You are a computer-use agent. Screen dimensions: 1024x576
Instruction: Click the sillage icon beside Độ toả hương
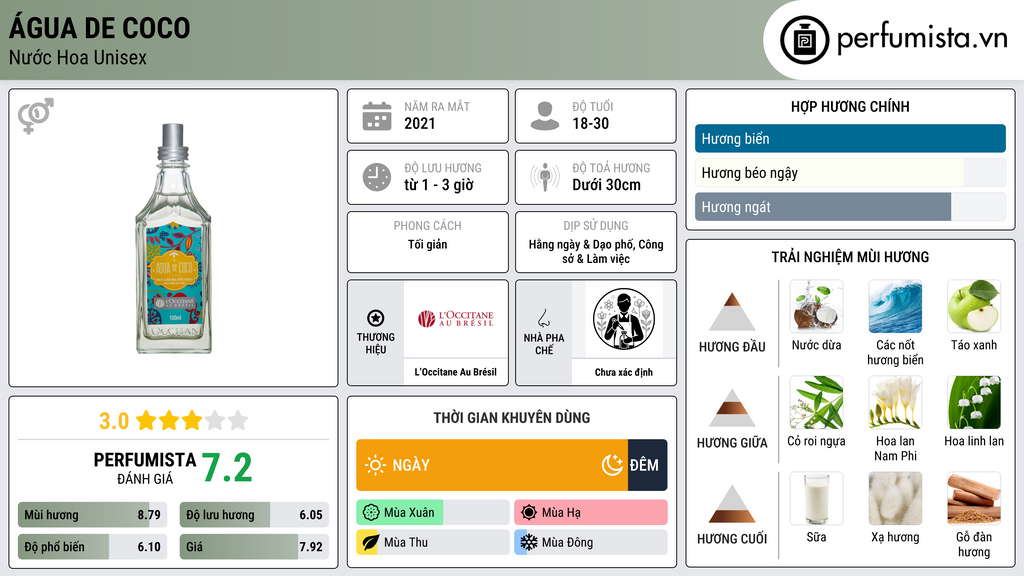(x=545, y=177)
